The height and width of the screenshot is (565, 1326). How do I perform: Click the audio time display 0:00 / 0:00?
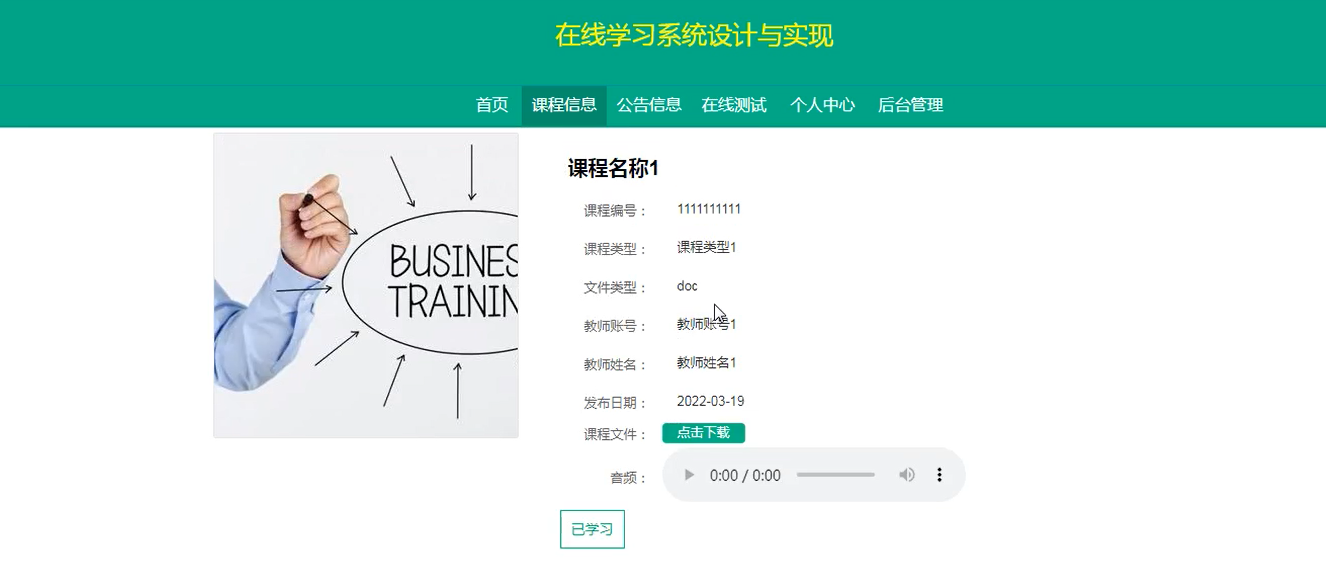(x=745, y=476)
